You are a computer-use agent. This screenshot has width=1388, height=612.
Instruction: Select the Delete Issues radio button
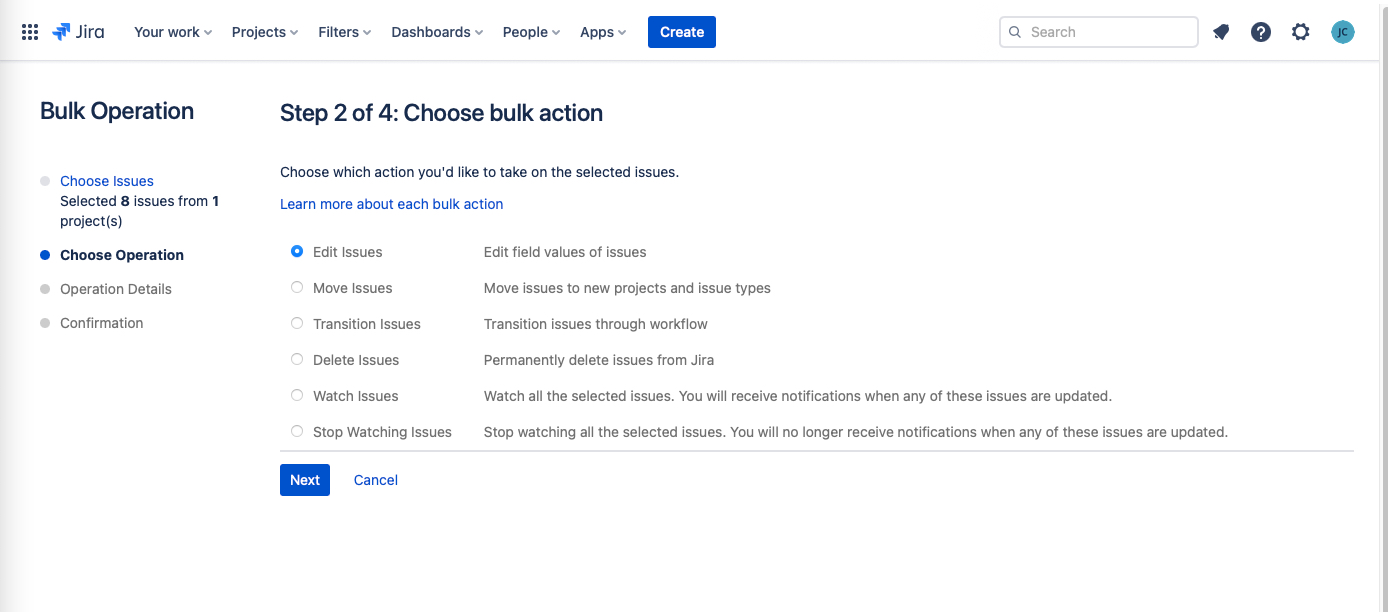(297, 360)
